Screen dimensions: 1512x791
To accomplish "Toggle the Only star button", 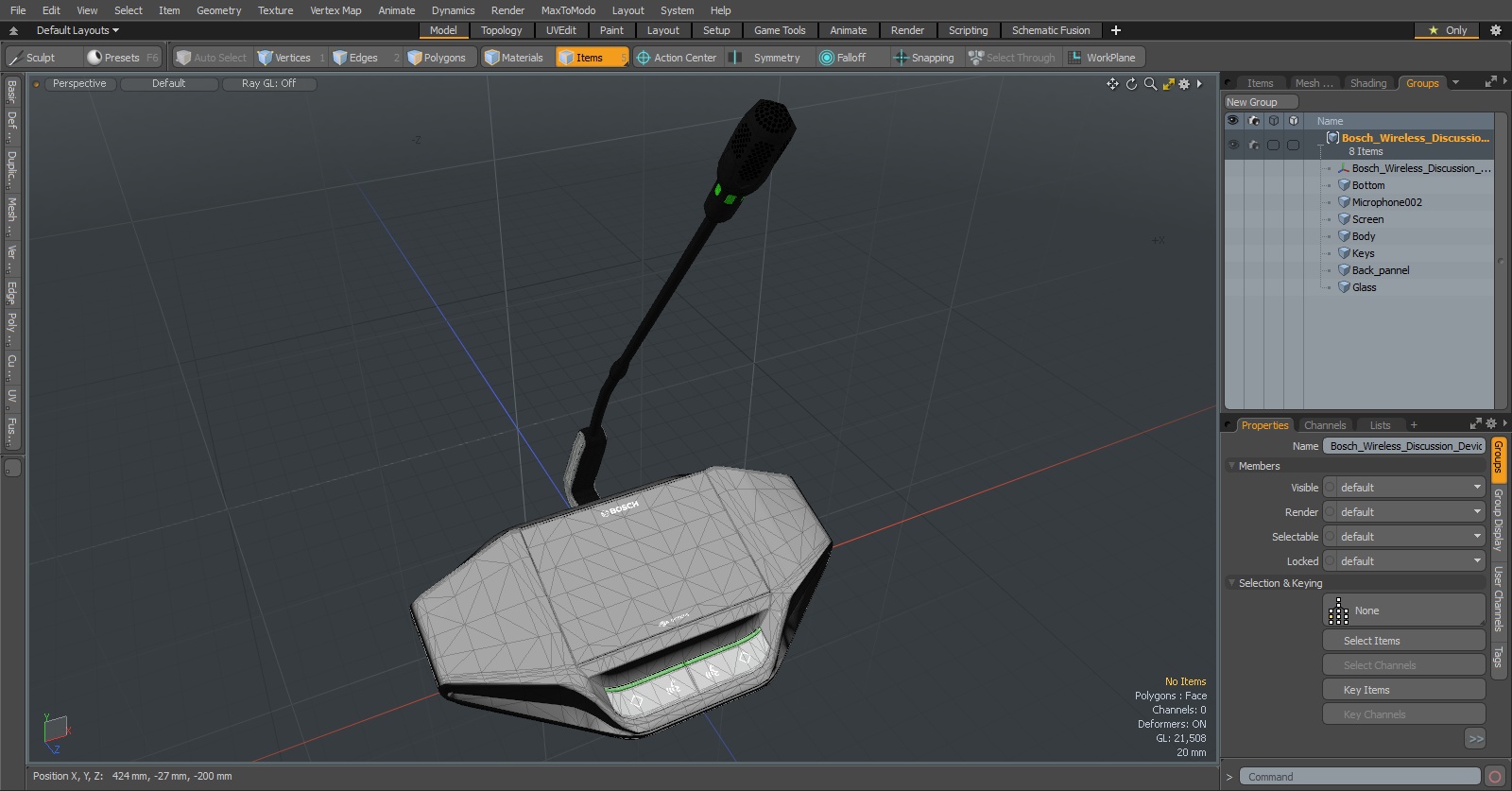I will [x=1447, y=30].
